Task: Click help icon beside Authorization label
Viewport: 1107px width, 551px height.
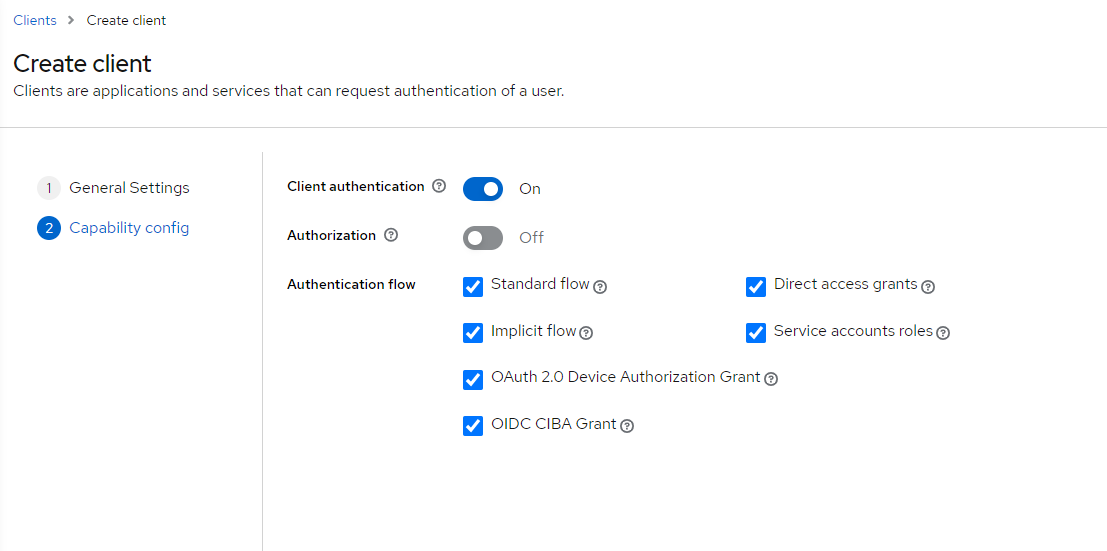Action: [391, 235]
